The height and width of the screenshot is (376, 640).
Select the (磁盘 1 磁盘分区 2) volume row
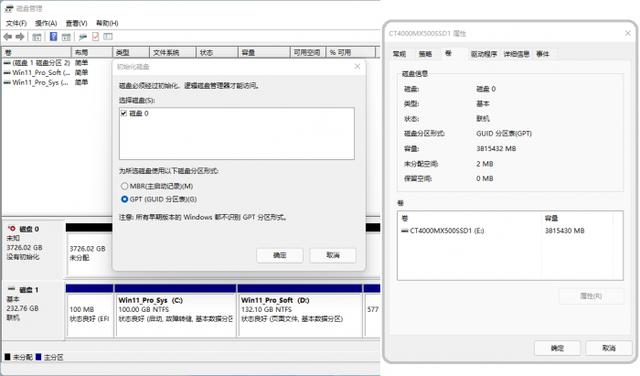click(x=45, y=63)
